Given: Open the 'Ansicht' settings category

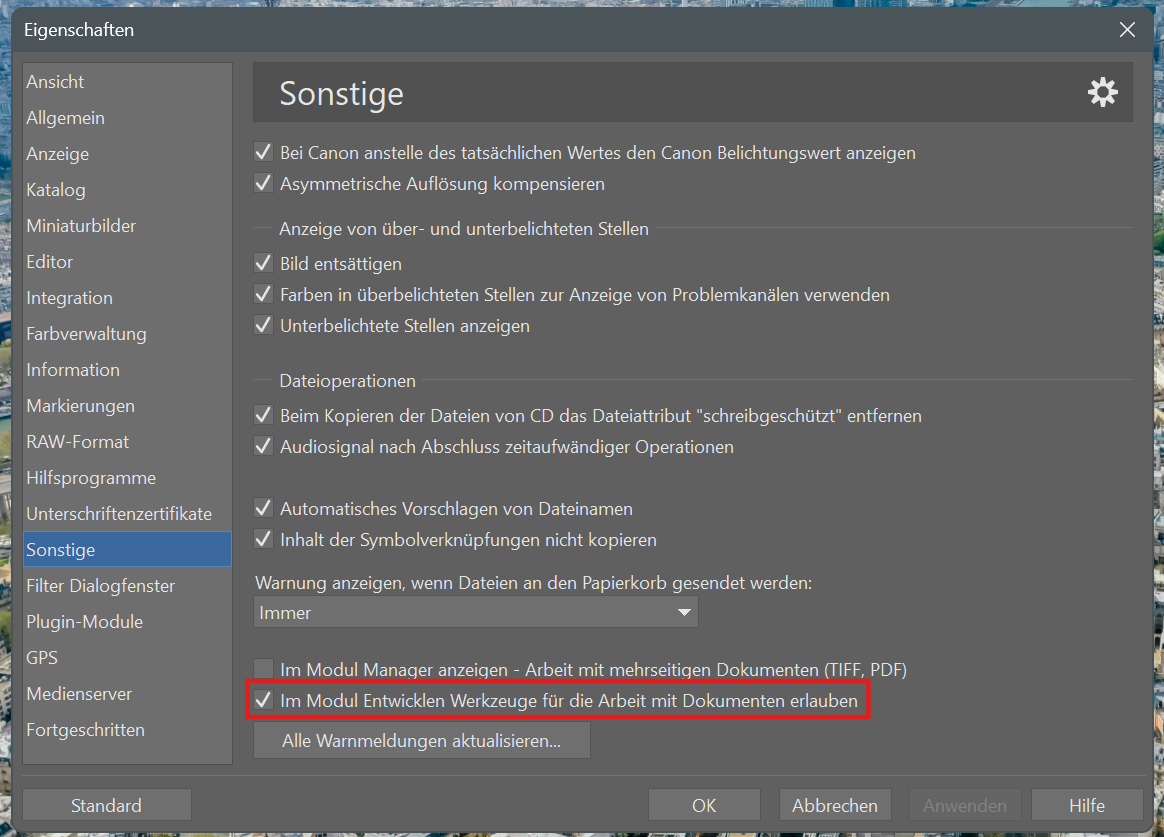Looking at the screenshot, I should click(x=56, y=82).
